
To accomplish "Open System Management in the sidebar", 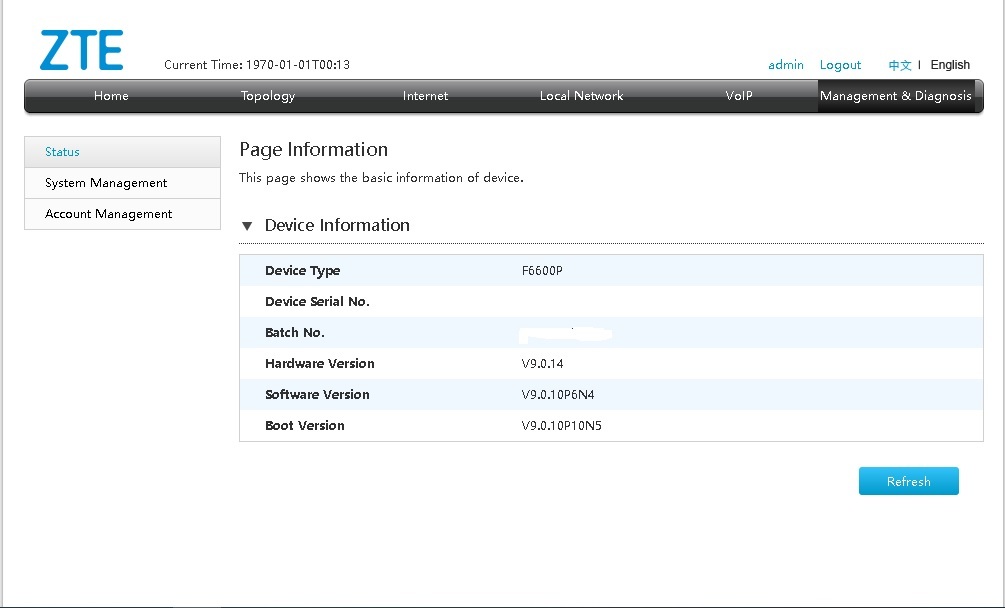I will [x=122, y=183].
